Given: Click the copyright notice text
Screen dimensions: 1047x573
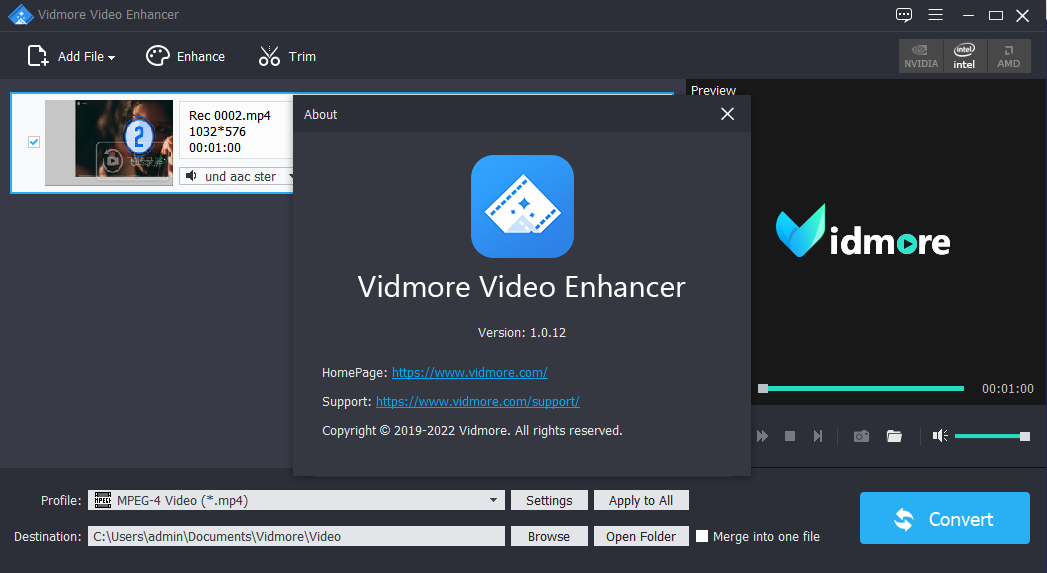Looking at the screenshot, I should coord(472,431).
